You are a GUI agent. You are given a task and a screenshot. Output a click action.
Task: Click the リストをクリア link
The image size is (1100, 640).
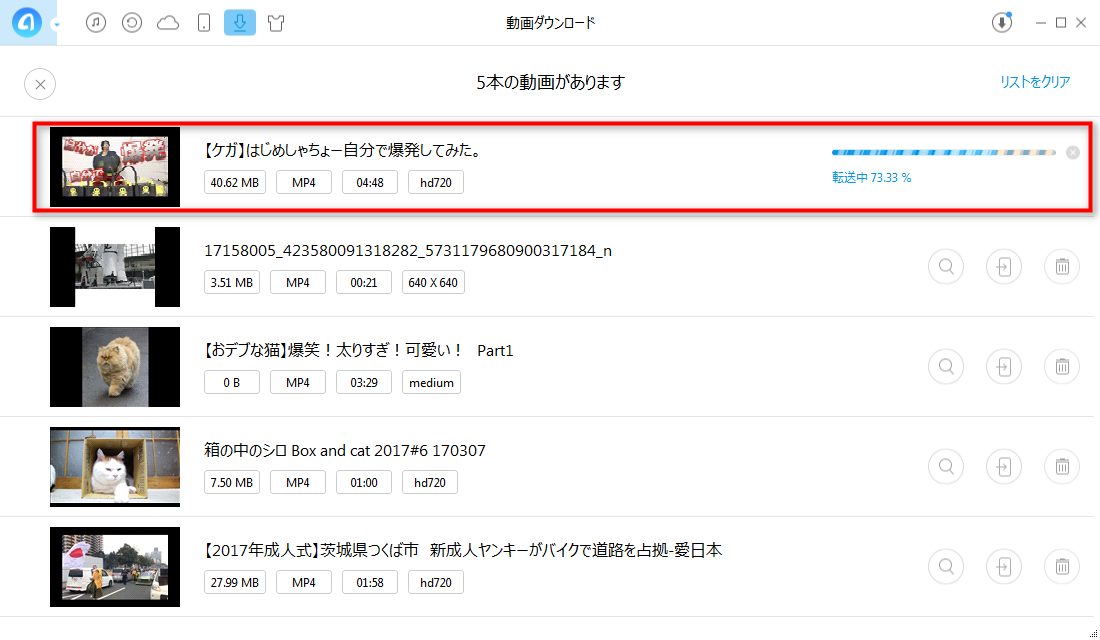[1035, 82]
